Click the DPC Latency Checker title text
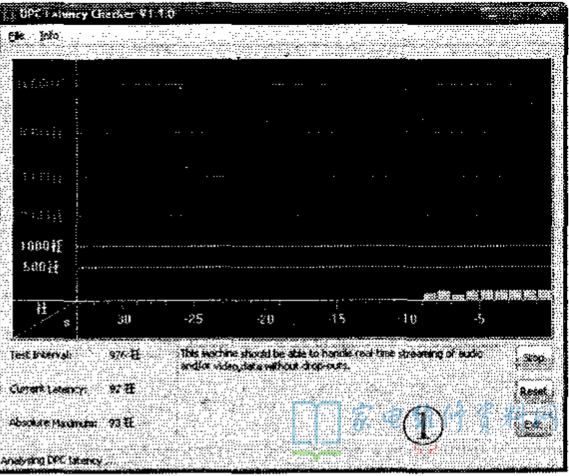Viewport: 569px width, 476px height. [97, 14]
